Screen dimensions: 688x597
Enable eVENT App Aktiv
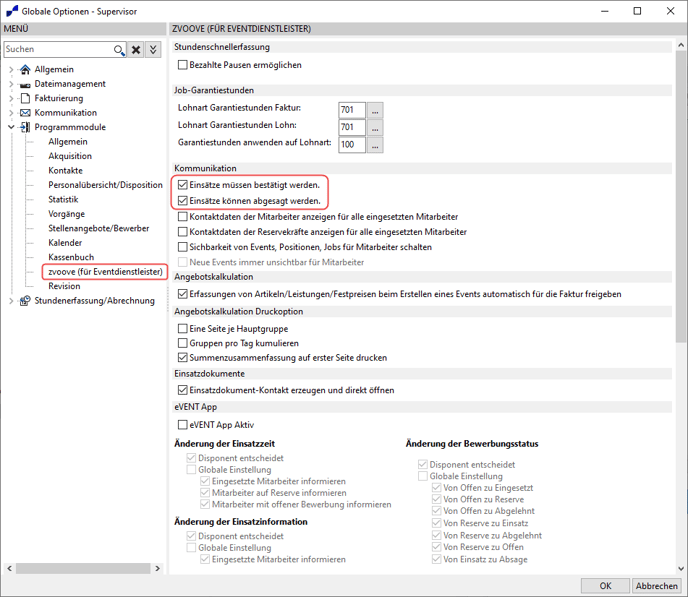click(183, 425)
